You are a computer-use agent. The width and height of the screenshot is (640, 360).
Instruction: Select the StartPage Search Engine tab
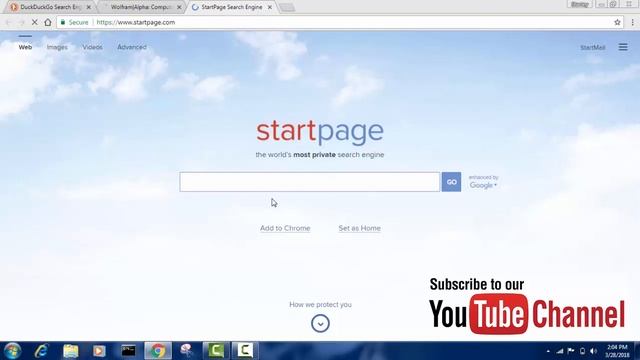click(231, 7)
